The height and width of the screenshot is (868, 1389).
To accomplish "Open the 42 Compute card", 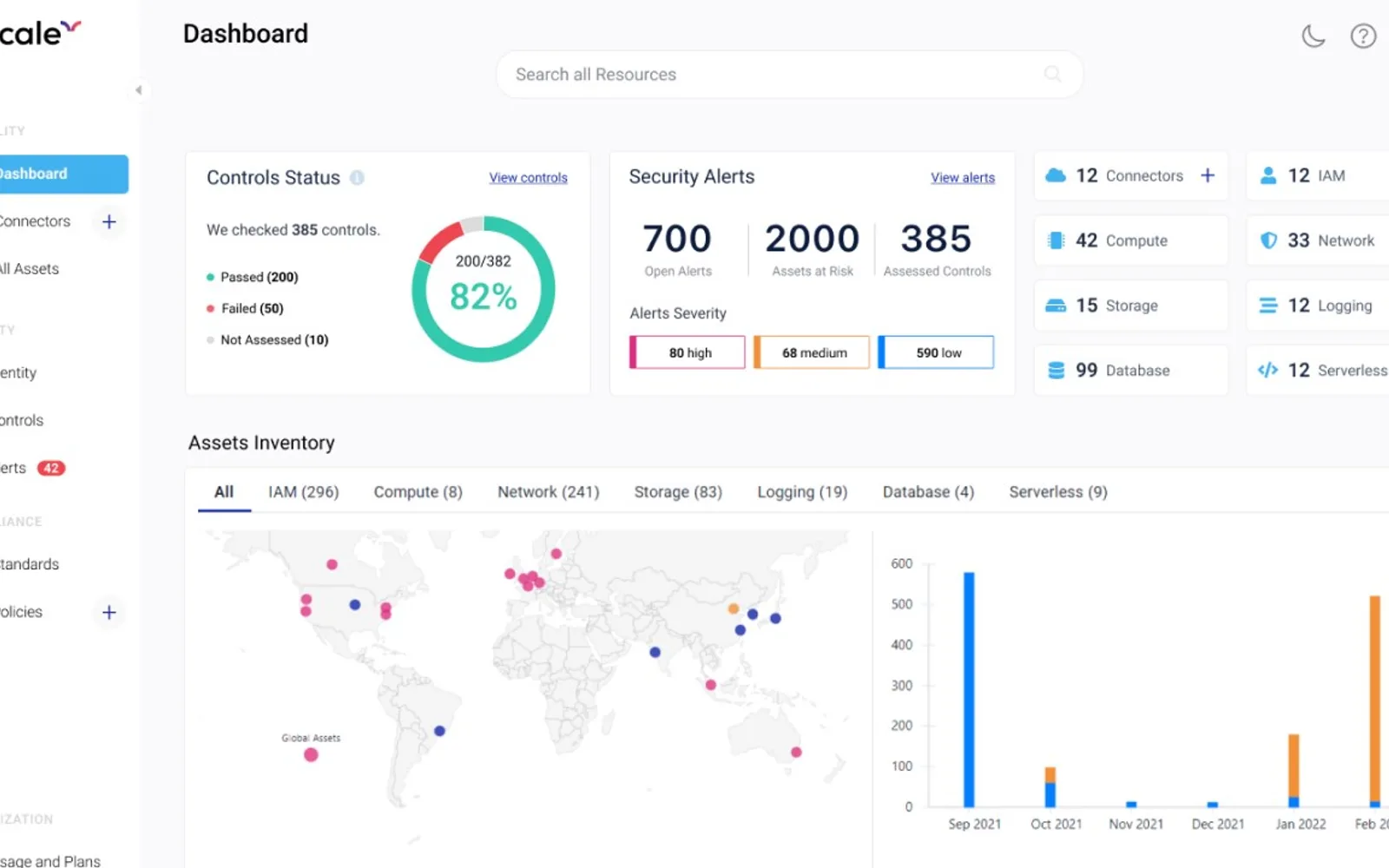I will click(x=1131, y=240).
